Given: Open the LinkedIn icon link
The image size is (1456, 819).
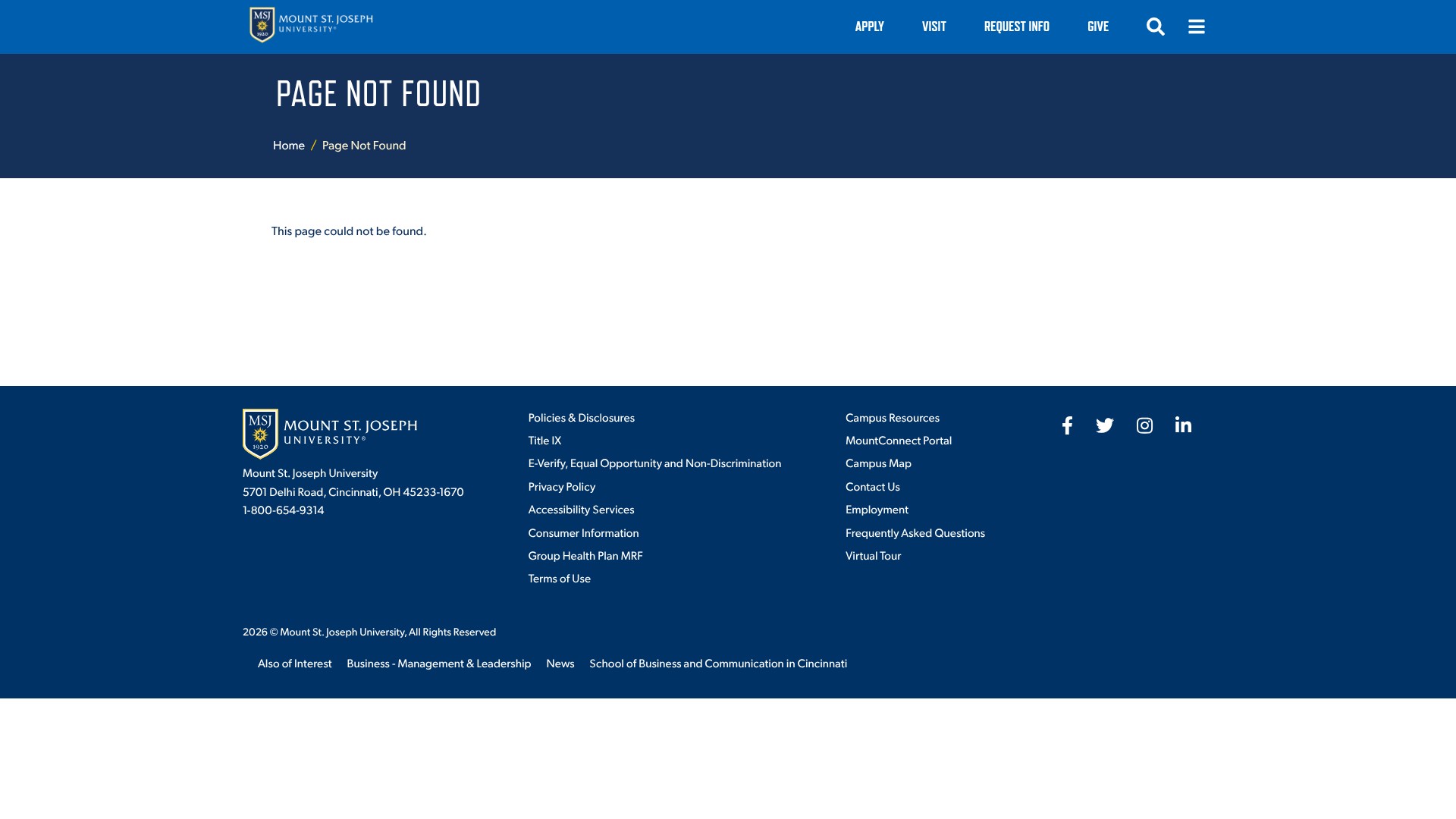Looking at the screenshot, I should coord(1183,425).
